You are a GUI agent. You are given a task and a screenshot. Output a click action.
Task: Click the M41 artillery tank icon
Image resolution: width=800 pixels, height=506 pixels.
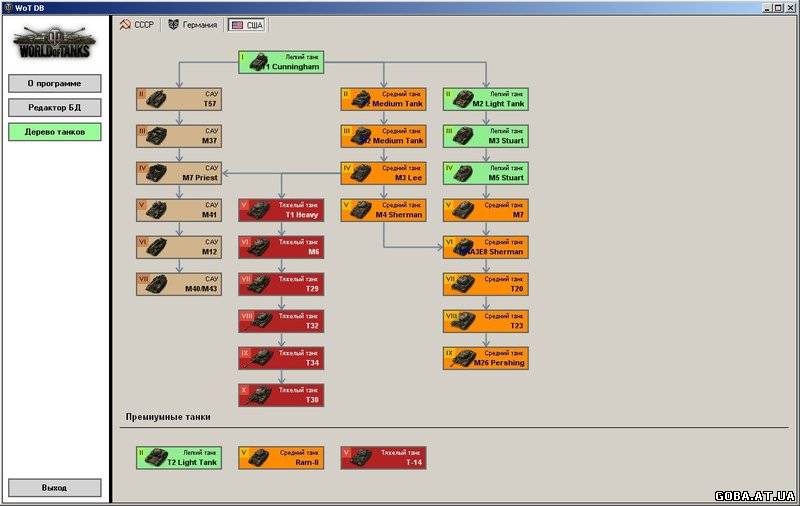click(x=156, y=210)
